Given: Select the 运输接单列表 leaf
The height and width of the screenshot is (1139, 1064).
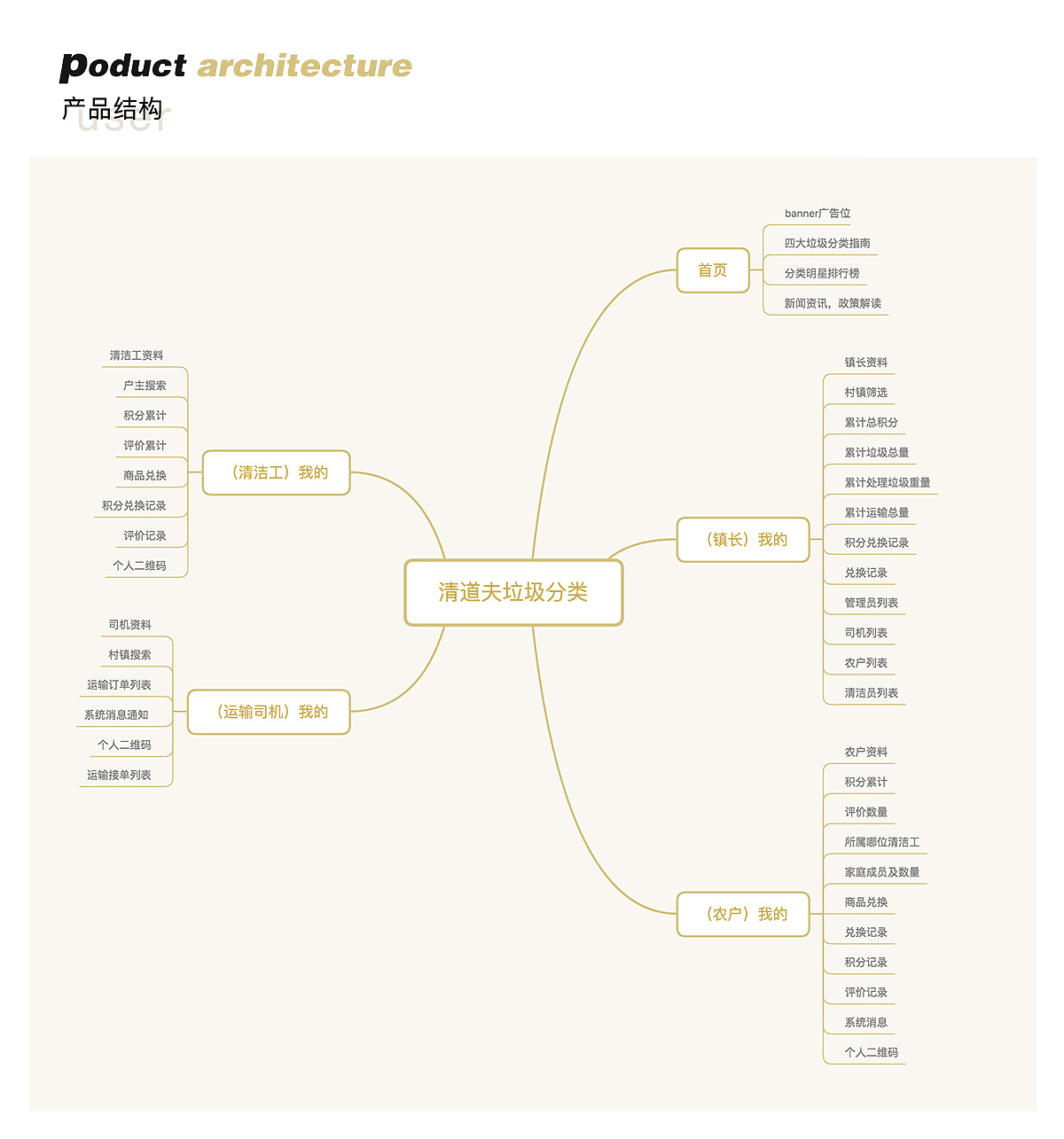Looking at the screenshot, I should click(x=119, y=776).
